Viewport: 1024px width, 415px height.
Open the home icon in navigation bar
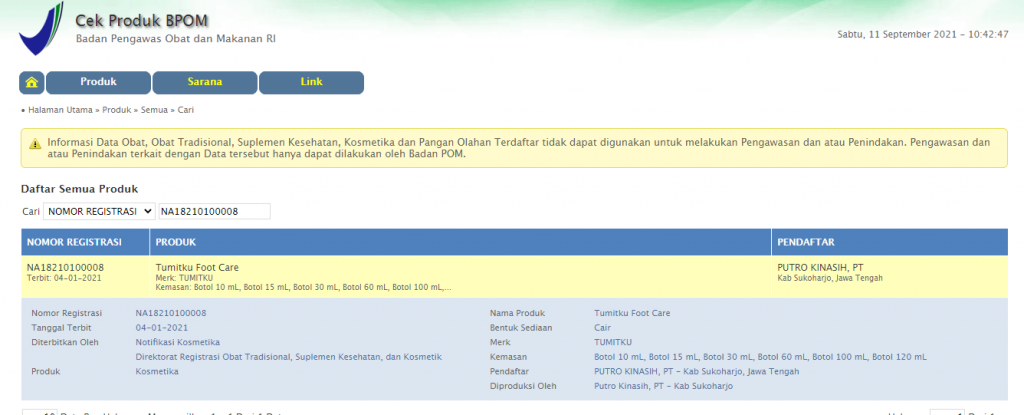(x=32, y=82)
